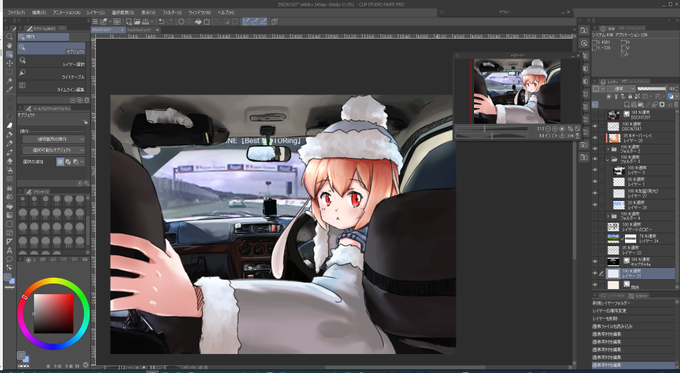Select the レイヤー選択 sub tool
The width and height of the screenshot is (680, 373).
pos(51,61)
